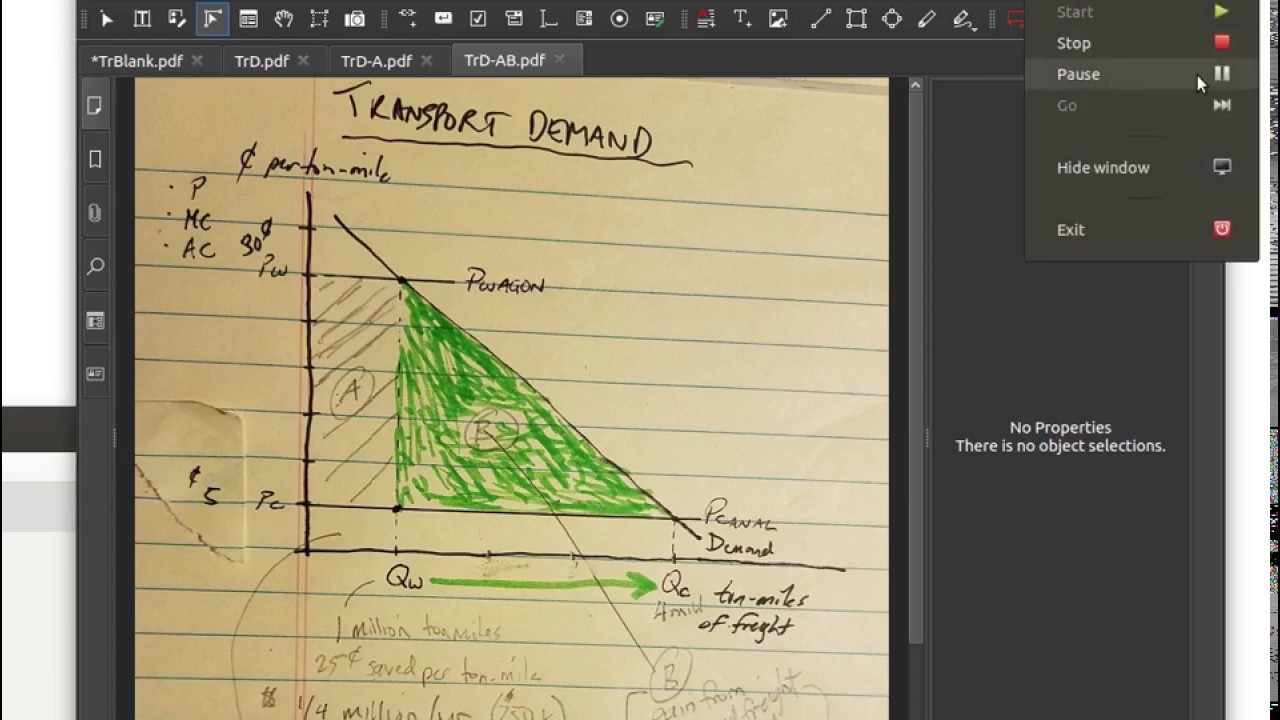
Task: Choose the edit text tool
Action: pyautogui.click(x=177, y=19)
